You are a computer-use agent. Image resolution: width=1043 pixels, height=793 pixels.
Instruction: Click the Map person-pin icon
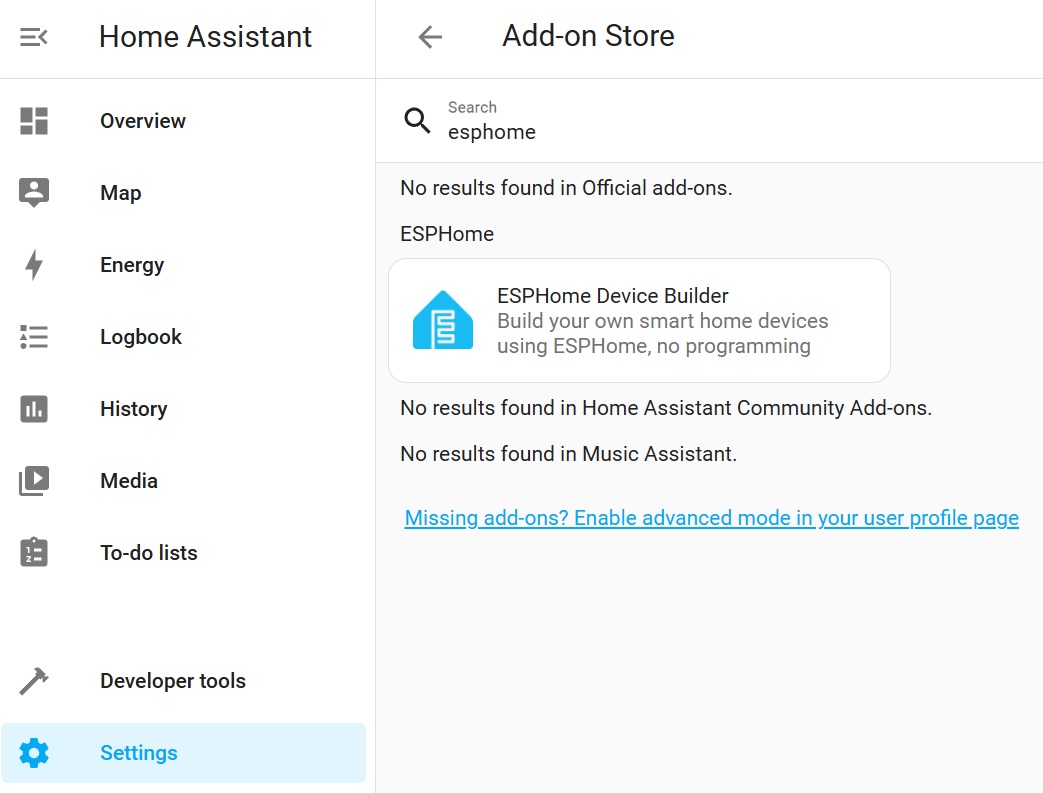pyautogui.click(x=34, y=193)
